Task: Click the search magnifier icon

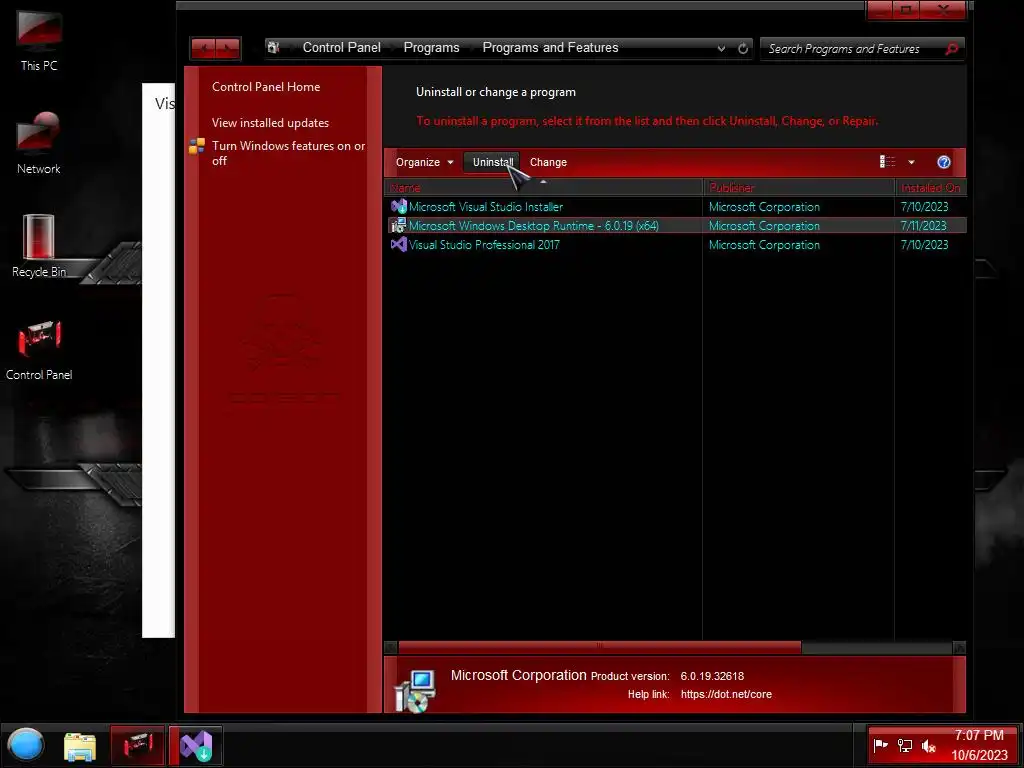Action: click(x=952, y=48)
